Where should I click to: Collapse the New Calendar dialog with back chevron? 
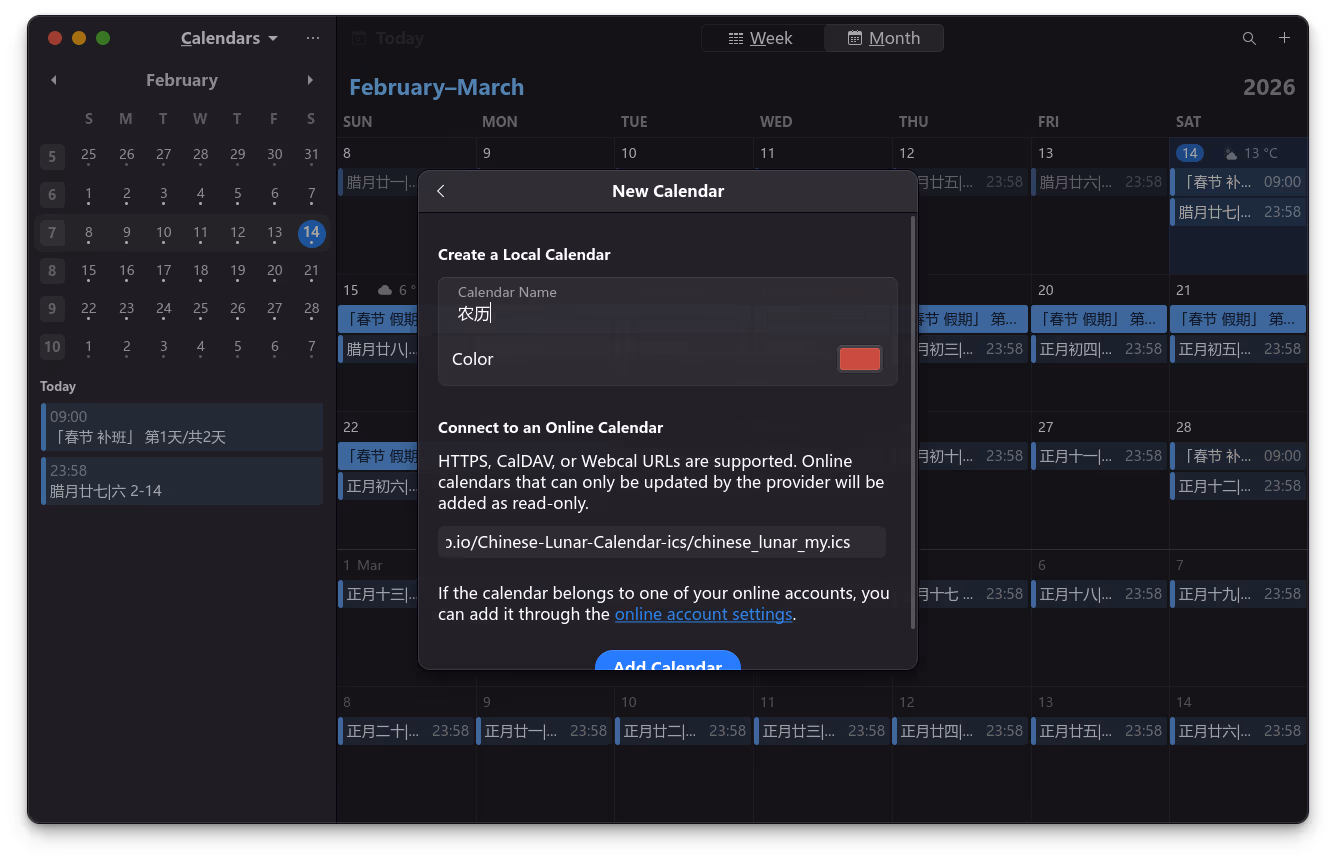(x=441, y=191)
